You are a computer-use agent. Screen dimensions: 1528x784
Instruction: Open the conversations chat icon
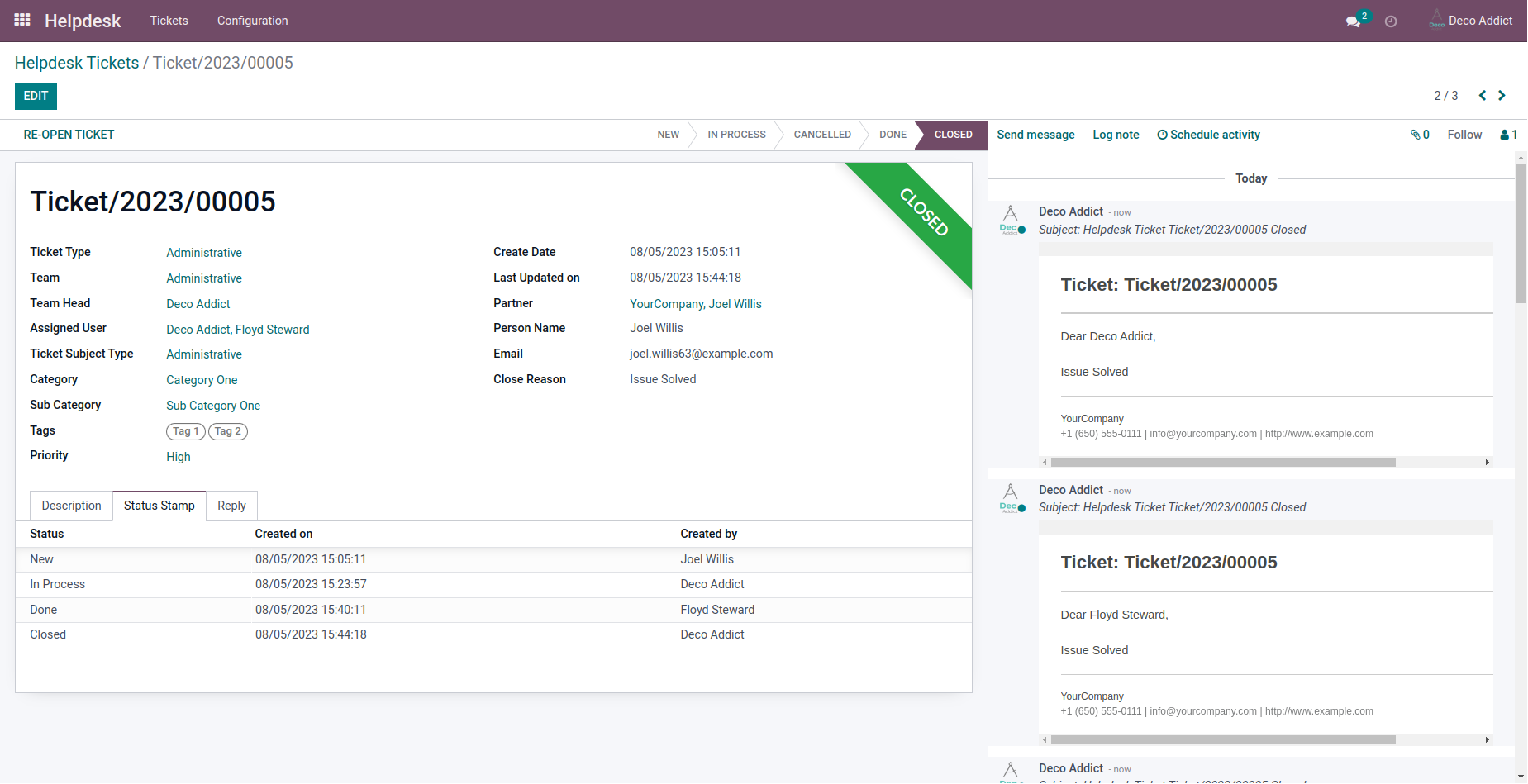[x=1353, y=21]
